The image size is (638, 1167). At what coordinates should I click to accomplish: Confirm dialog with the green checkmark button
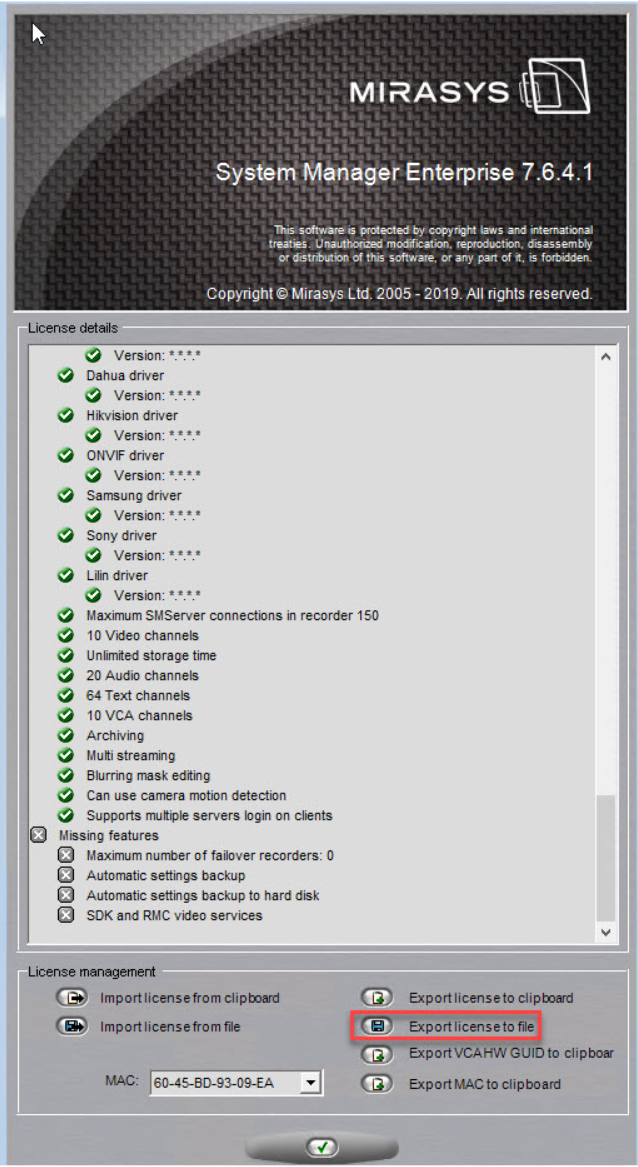click(x=321, y=1147)
